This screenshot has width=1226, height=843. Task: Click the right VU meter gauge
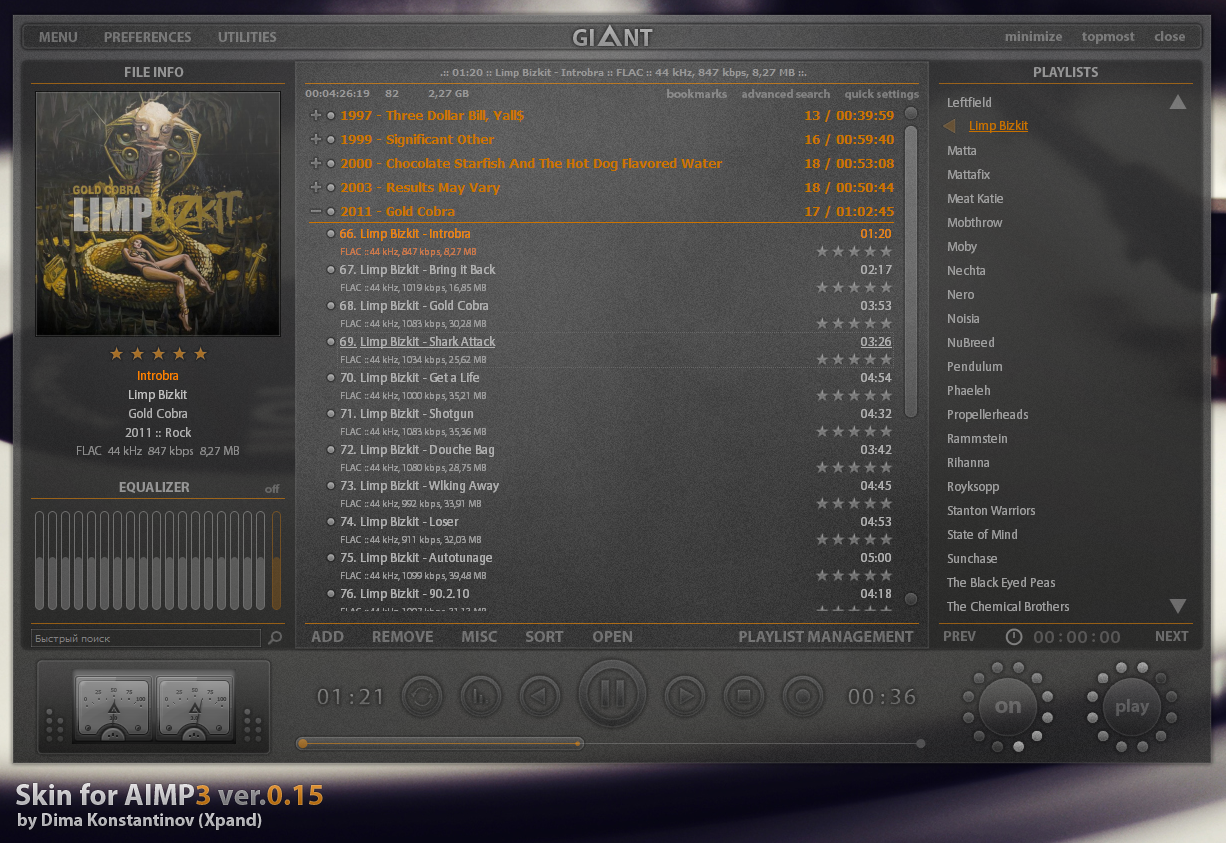(x=194, y=708)
